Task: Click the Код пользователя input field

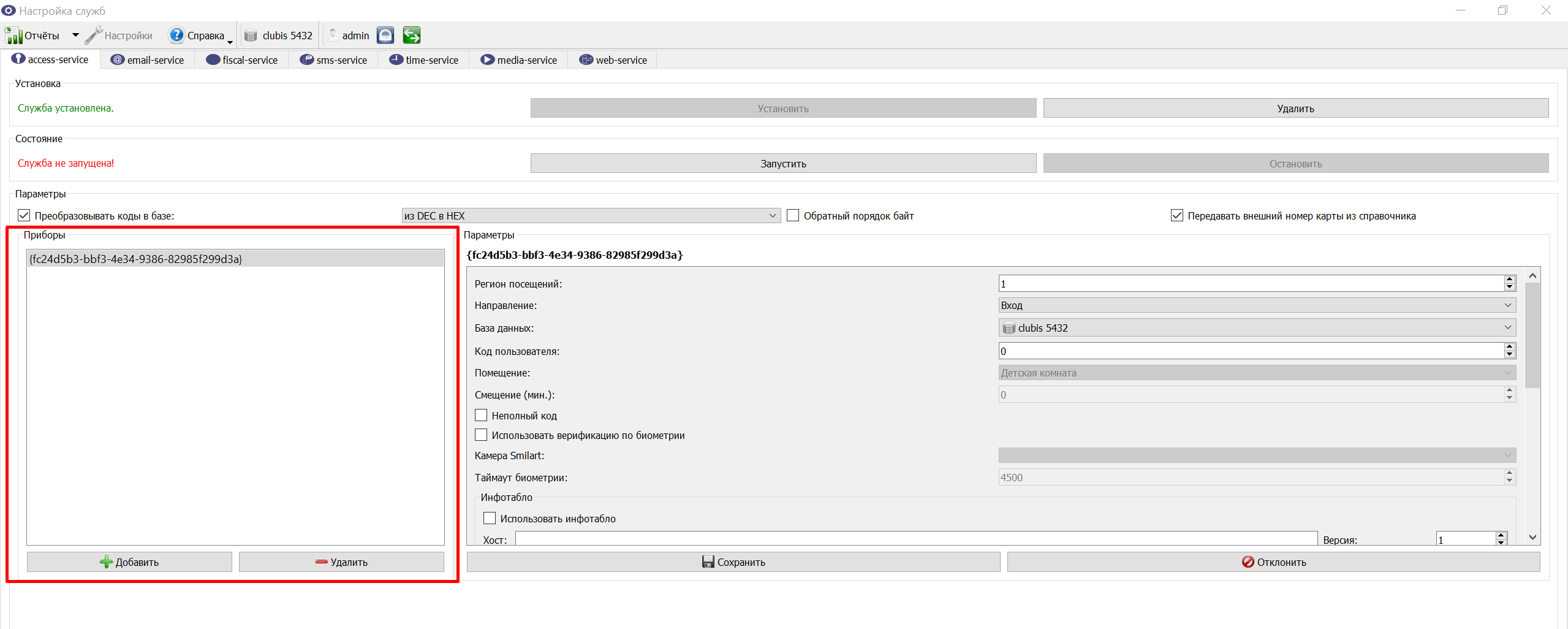Action: click(x=1250, y=351)
